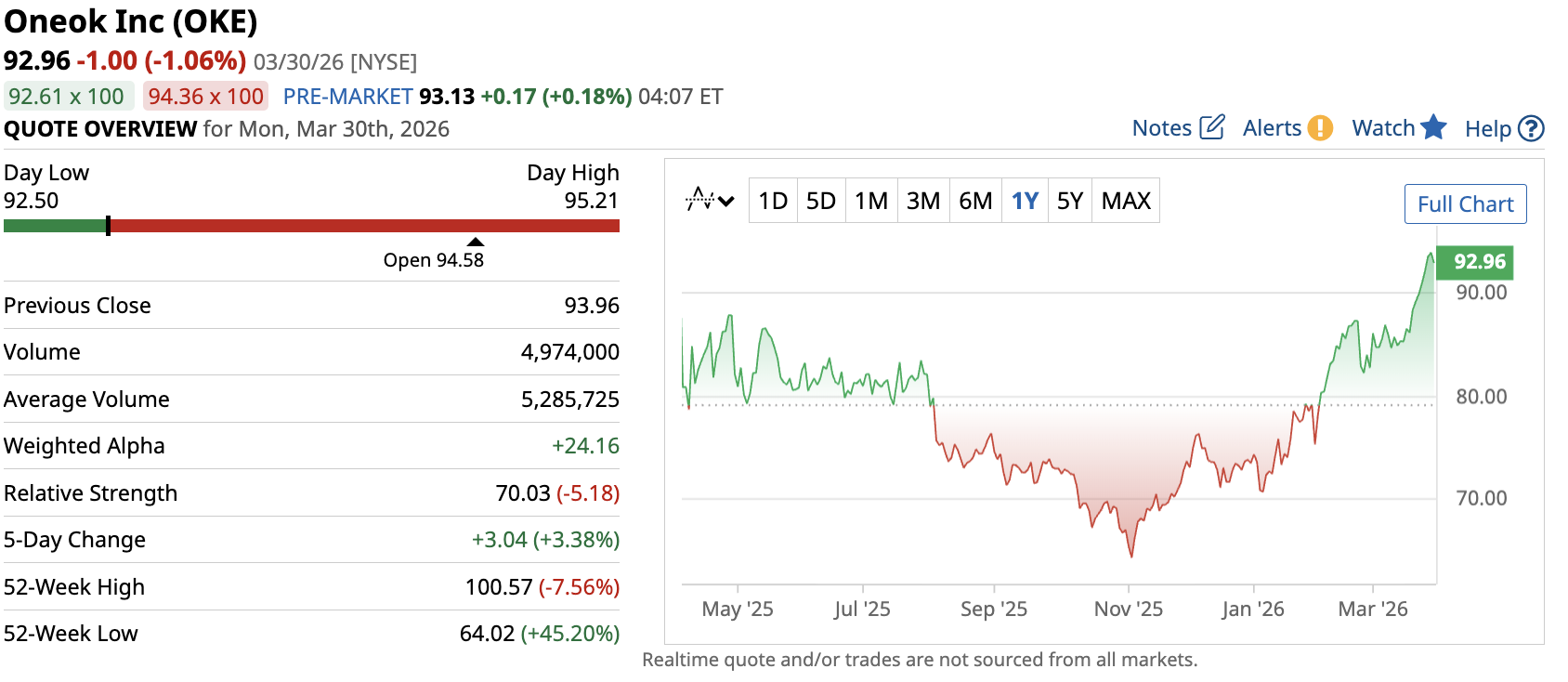Open the Alerts link
This screenshot has width=1568, height=682.
[x=1272, y=128]
